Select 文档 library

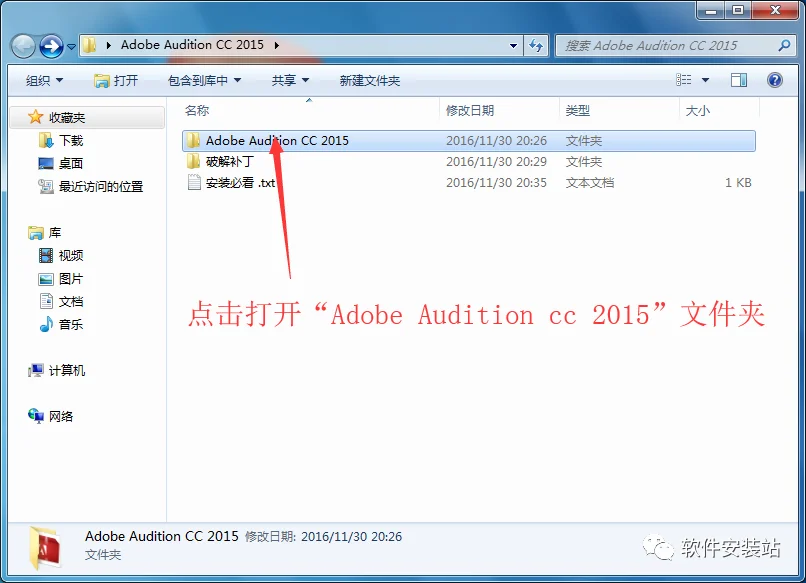(x=70, y=301)
